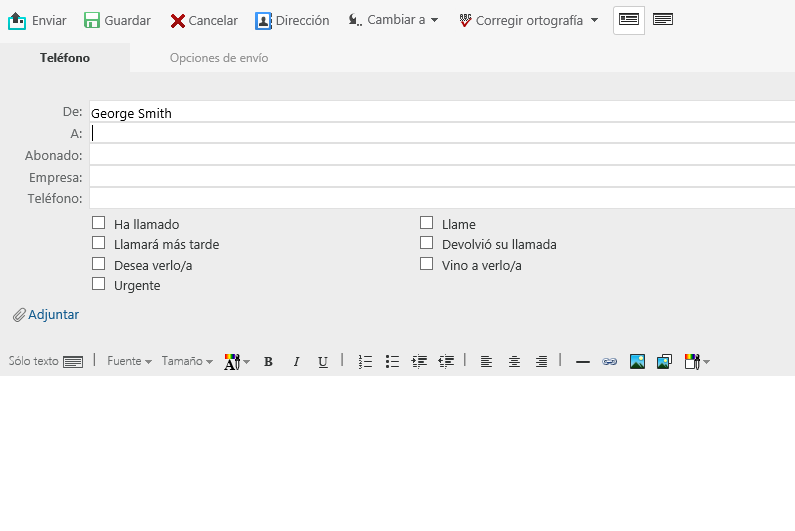Align text to the right
This screenshot has height=531, width=795.
pos(541,362)
